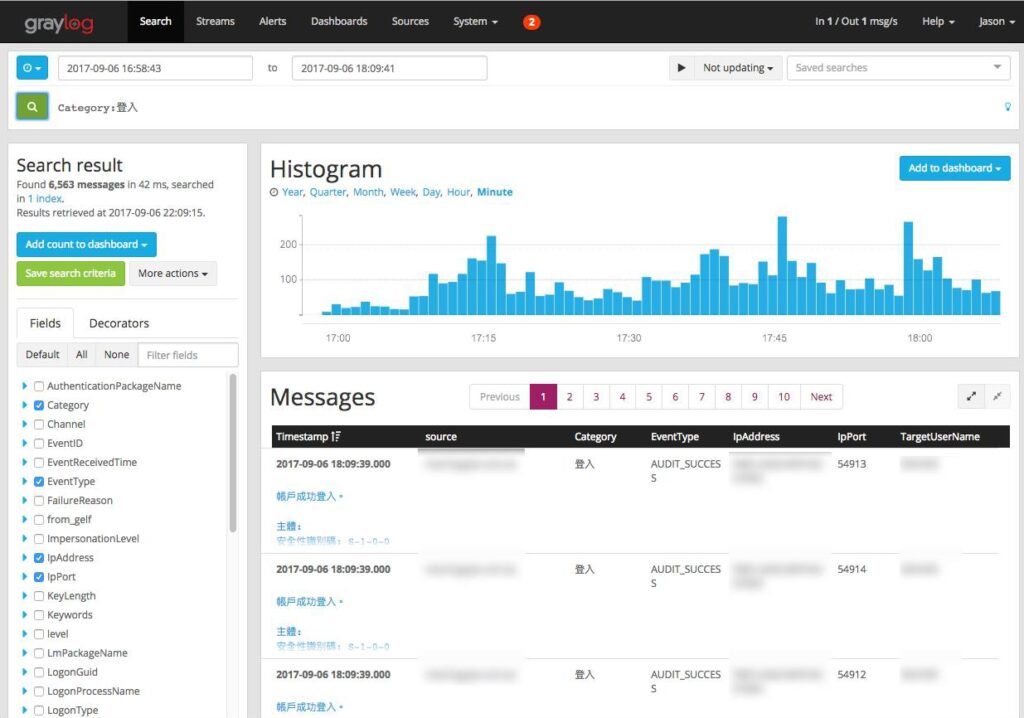The width and height of the screenshot is (1024, 718).
Task: Open the 1 index link
Action: pos(45,199)
